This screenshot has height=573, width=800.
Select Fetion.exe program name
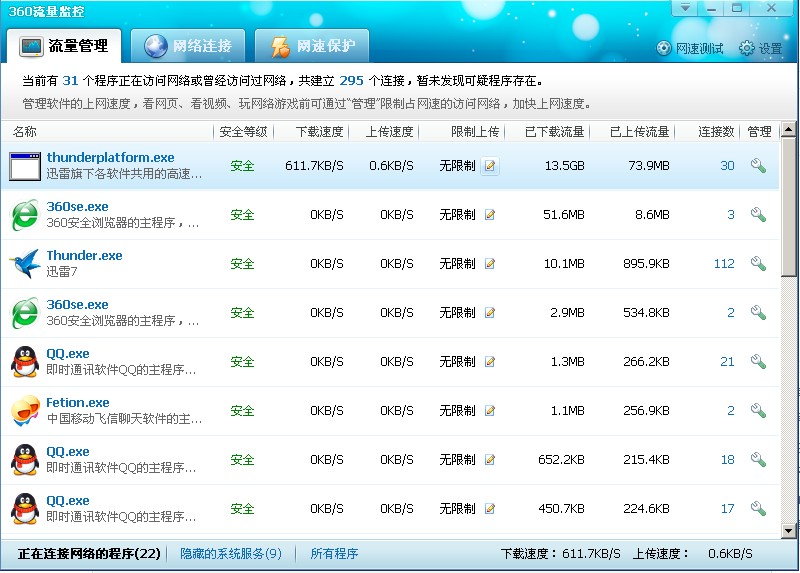[x=78, y=402]
